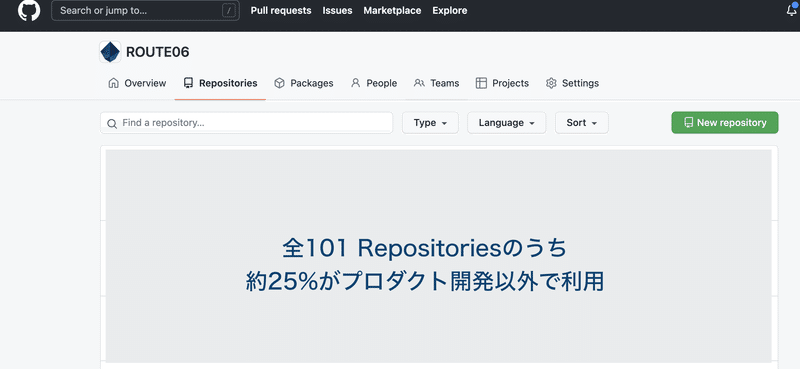Open the notifications bell

[x=791, y=10]
